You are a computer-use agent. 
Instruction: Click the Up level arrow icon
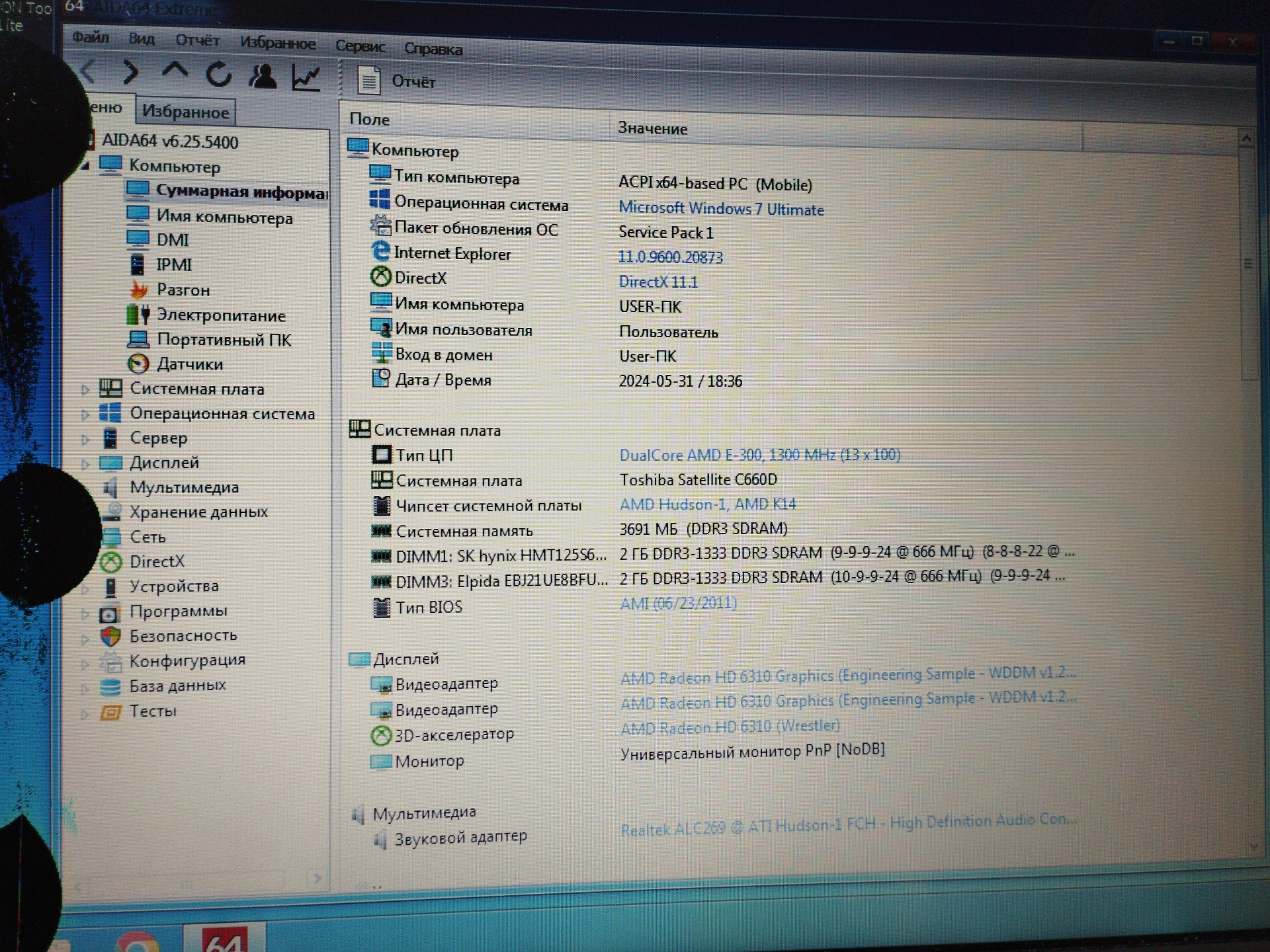tap(175, 71)
